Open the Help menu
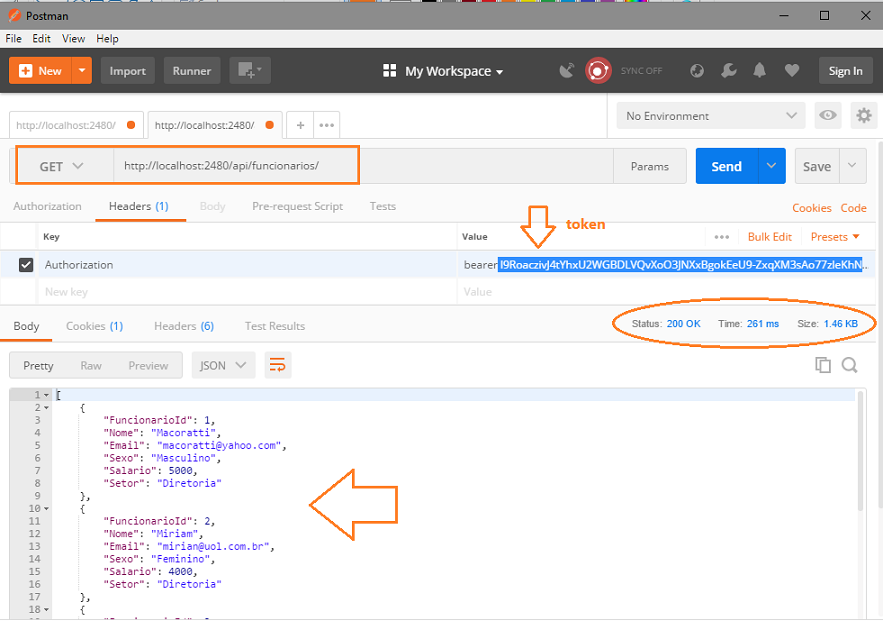The image size is (883, 621). (107, 38)
